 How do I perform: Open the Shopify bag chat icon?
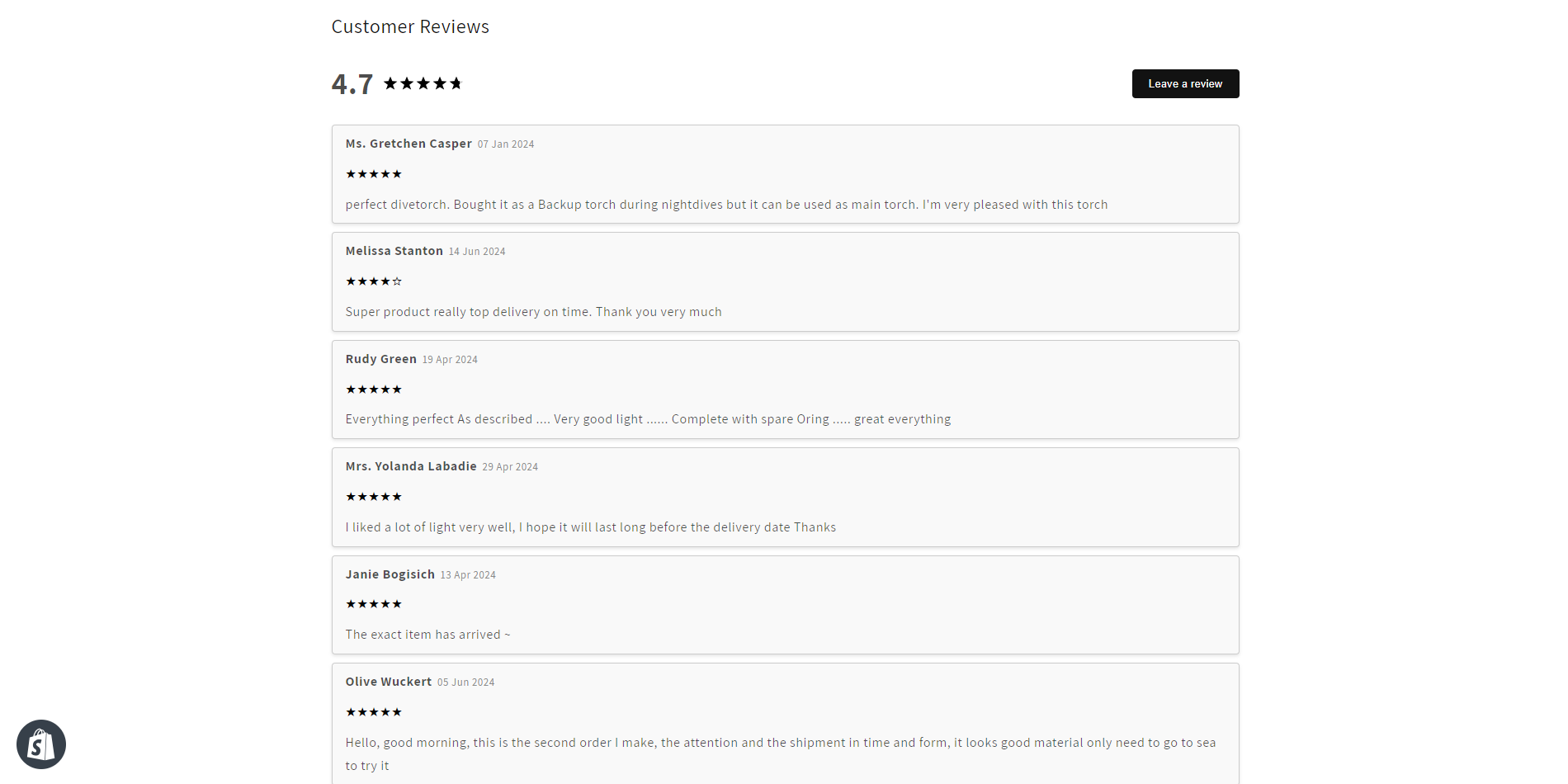click(41, 744)
